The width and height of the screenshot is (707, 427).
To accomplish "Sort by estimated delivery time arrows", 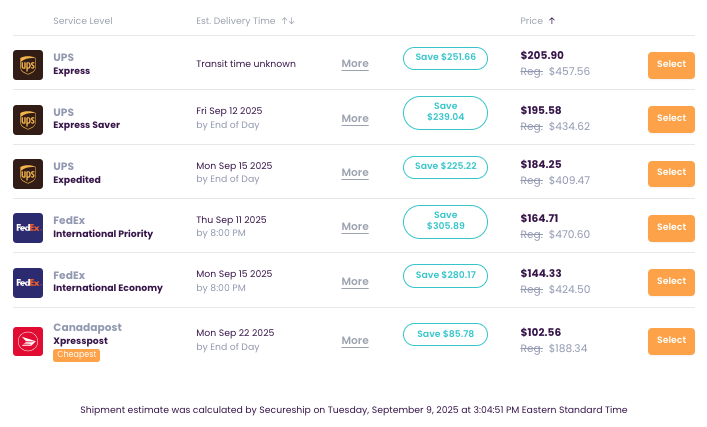I will click(x=288, y=20).
